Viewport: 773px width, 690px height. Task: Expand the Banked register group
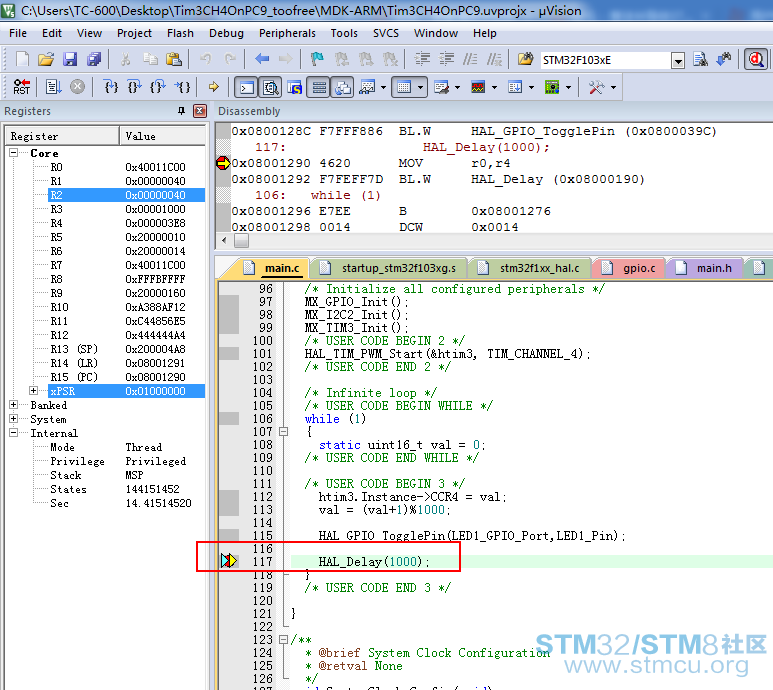(x=13, y=405)
